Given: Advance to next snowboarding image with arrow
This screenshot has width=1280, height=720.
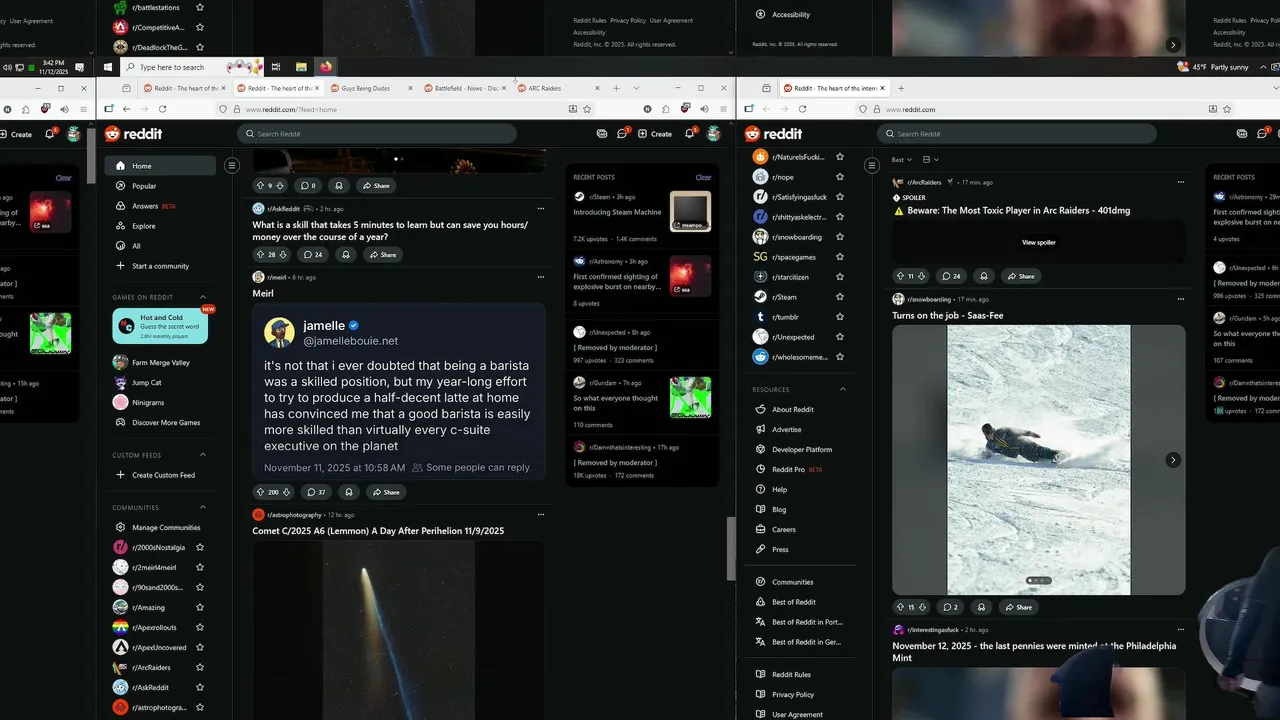Looking at the screenshot, I should click(1173, 460).
